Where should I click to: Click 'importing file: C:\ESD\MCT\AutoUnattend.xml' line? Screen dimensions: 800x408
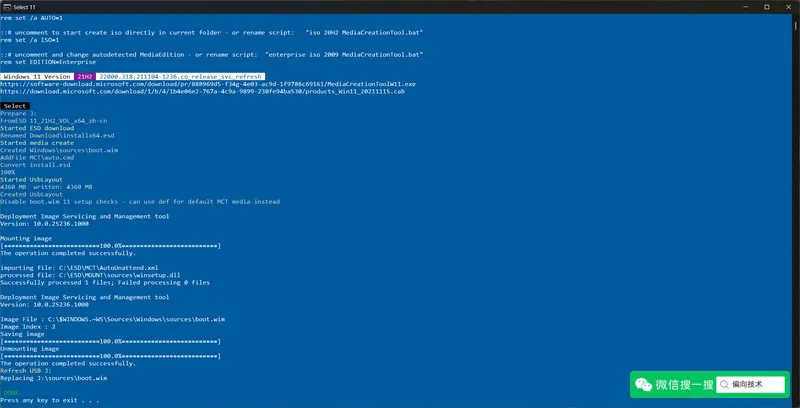[x=79, y=268]
